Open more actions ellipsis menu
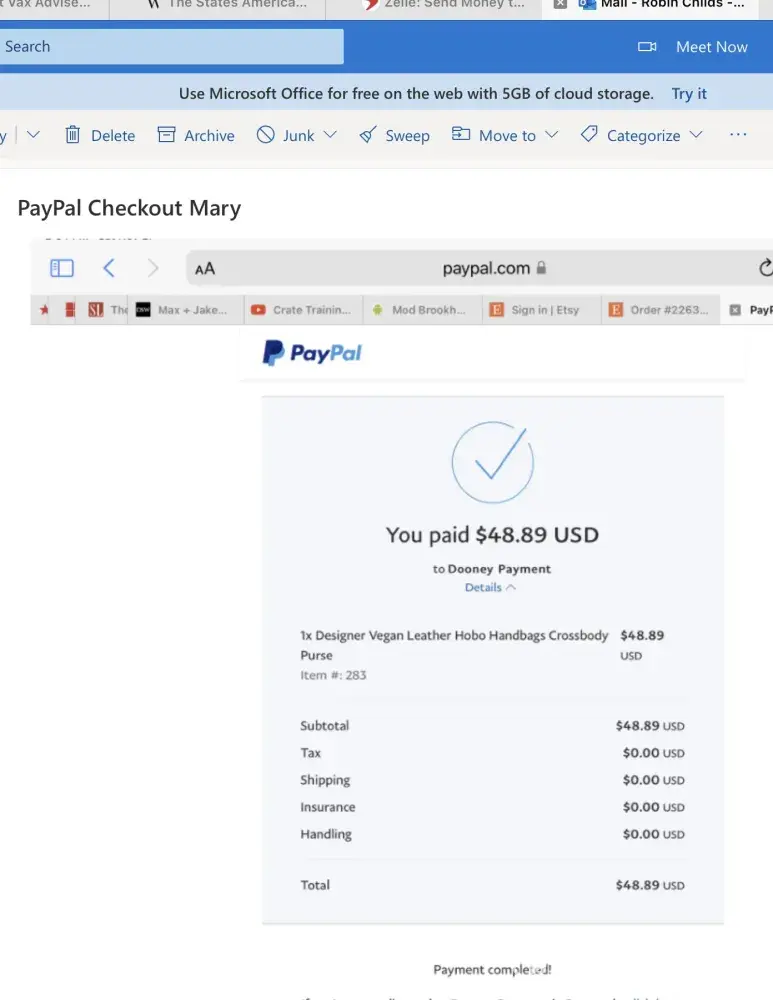773x1000 pixels. pyautogui.click(x=738, y=135)
